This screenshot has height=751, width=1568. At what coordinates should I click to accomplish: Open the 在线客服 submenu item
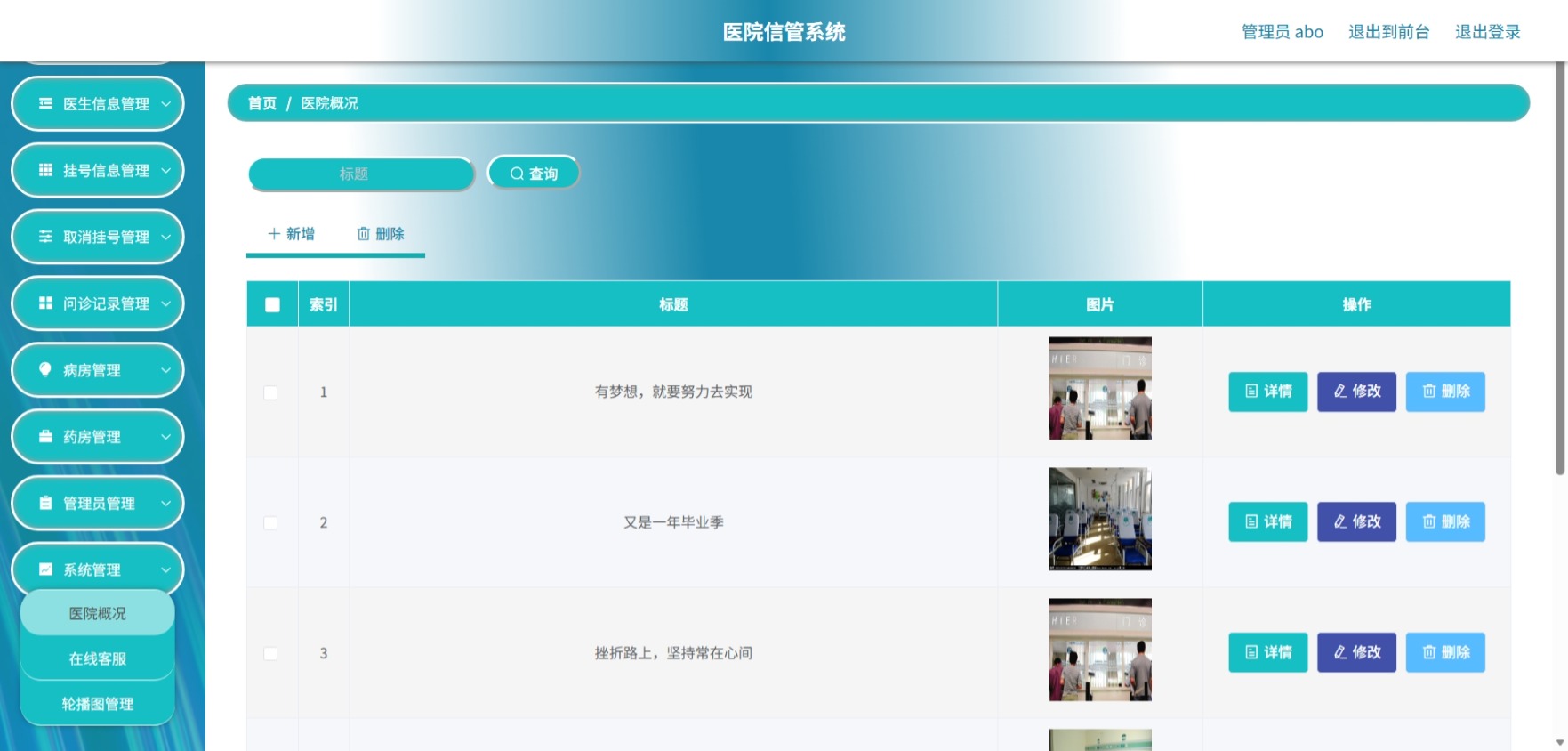[98, 658]
